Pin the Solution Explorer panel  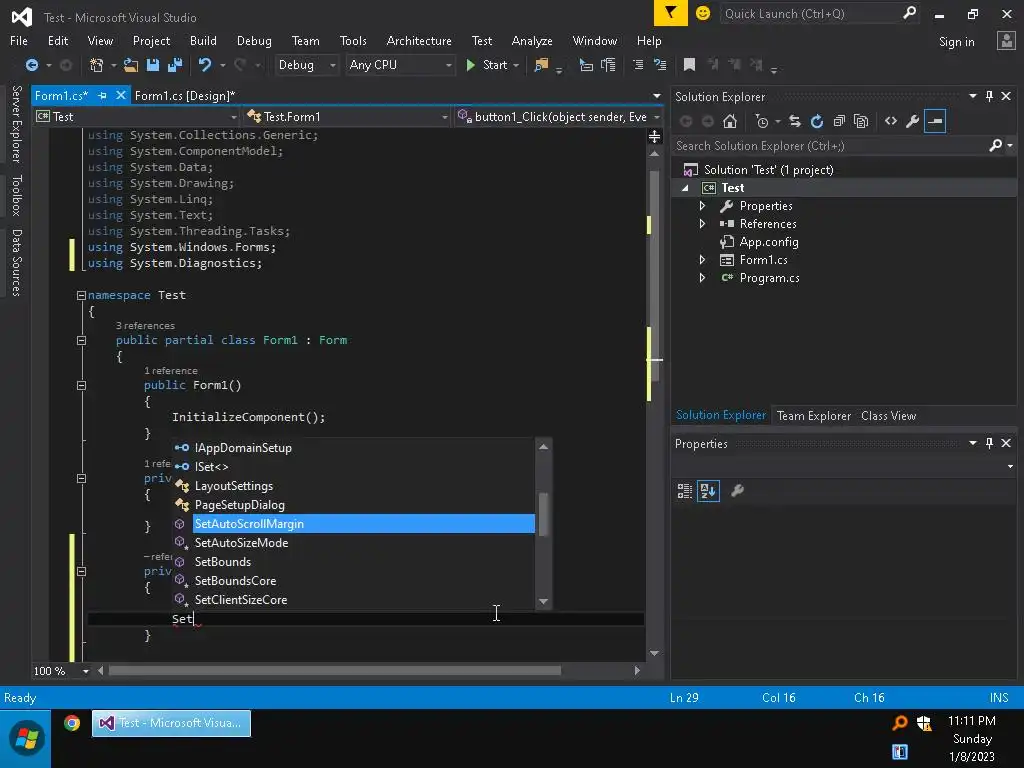pos(989,96)
